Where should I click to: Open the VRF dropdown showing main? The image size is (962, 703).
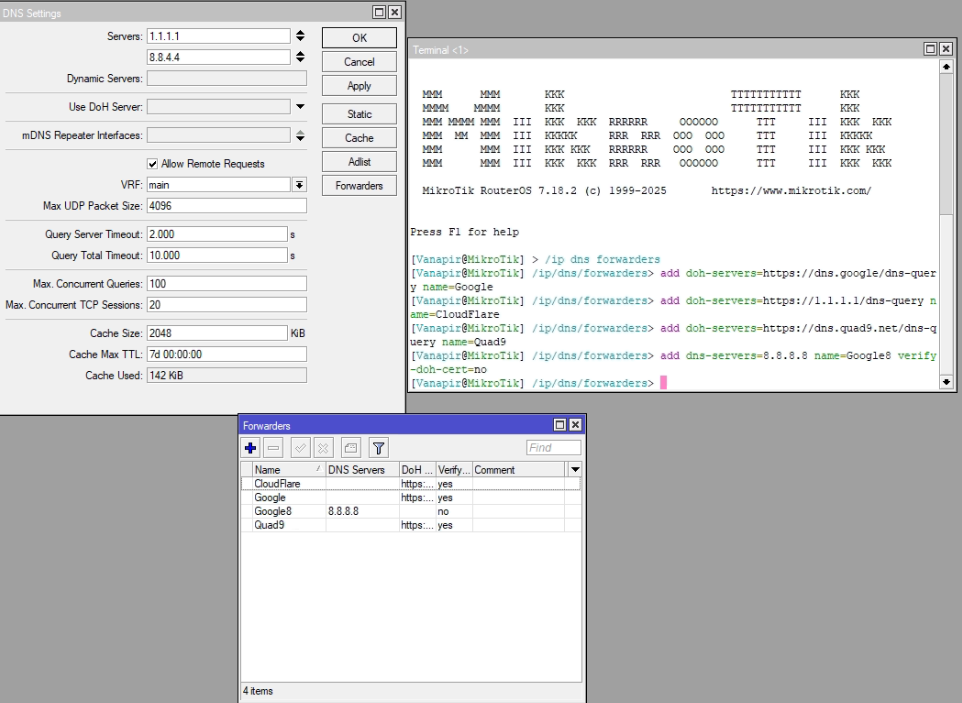299,185
